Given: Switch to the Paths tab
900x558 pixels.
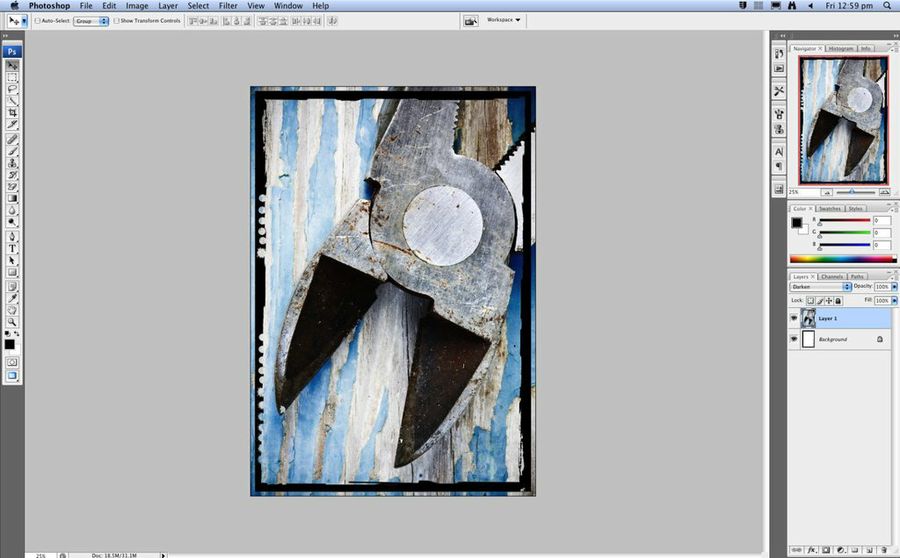Looking at the screenshot, I should point(857,277).
